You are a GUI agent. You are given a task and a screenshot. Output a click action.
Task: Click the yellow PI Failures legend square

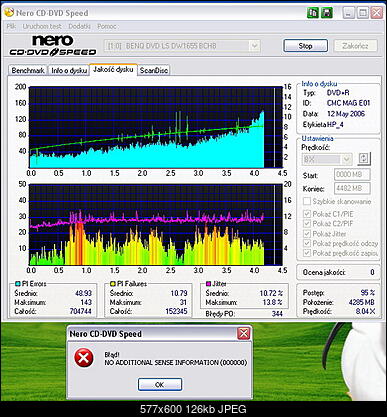tap(113, 284)
